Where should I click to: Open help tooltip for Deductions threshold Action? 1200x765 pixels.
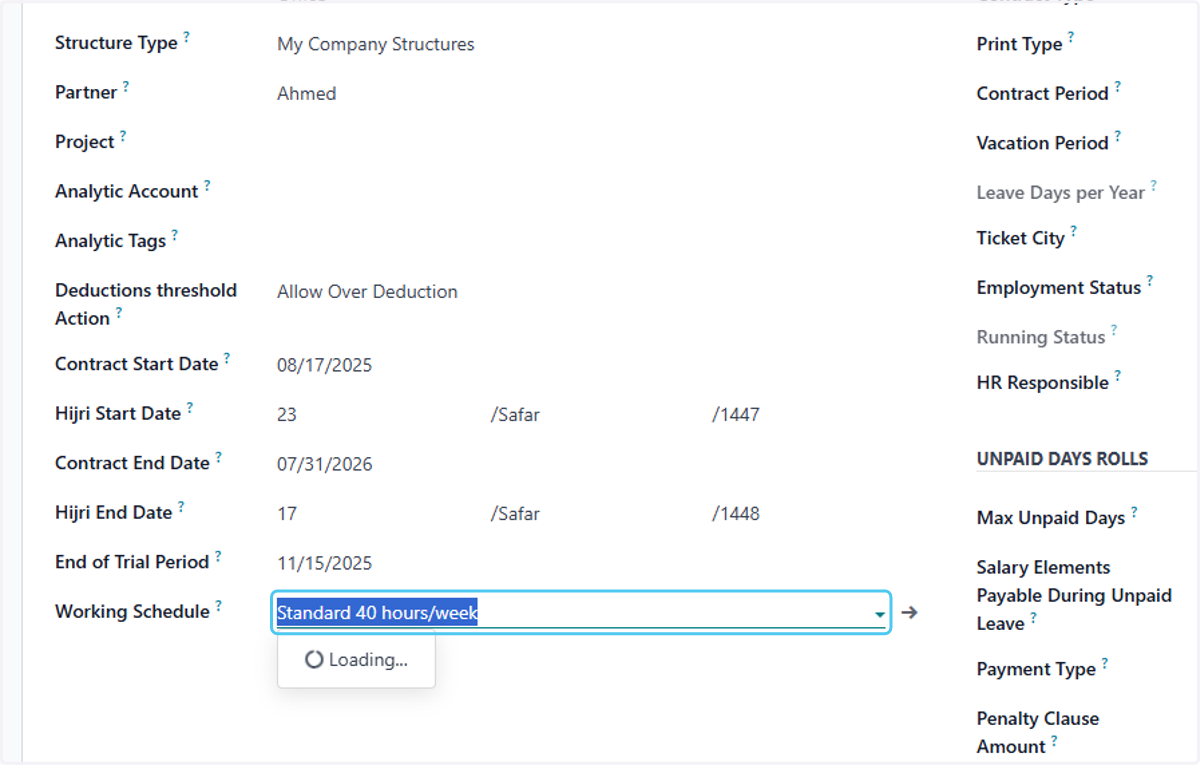pos(118,313)
